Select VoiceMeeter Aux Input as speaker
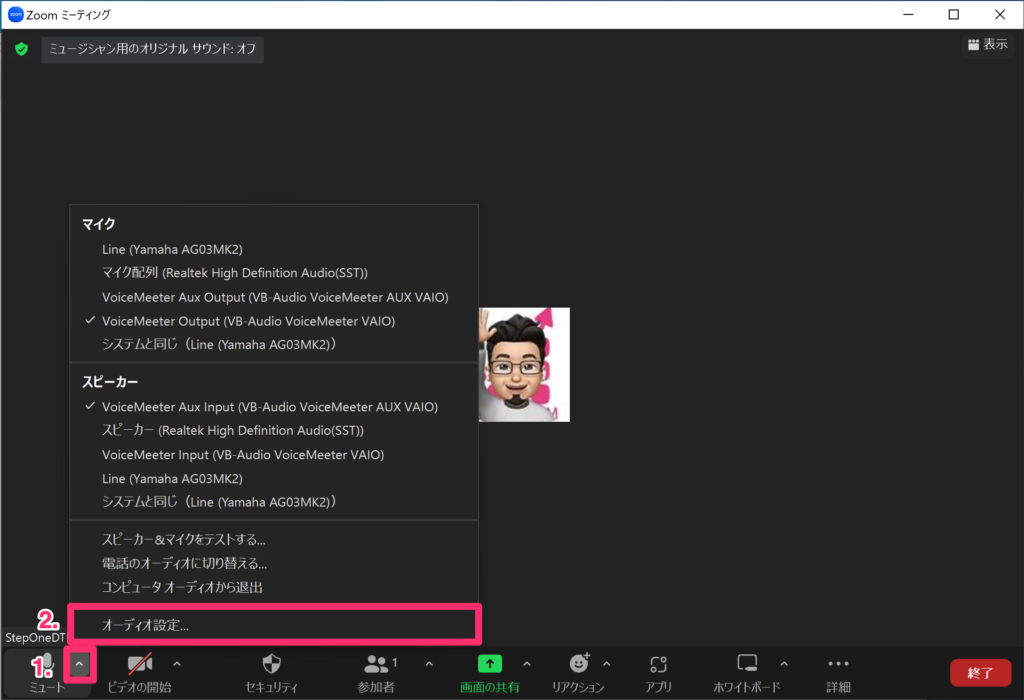Viewport: 1024px width, 700px height. 274,407
